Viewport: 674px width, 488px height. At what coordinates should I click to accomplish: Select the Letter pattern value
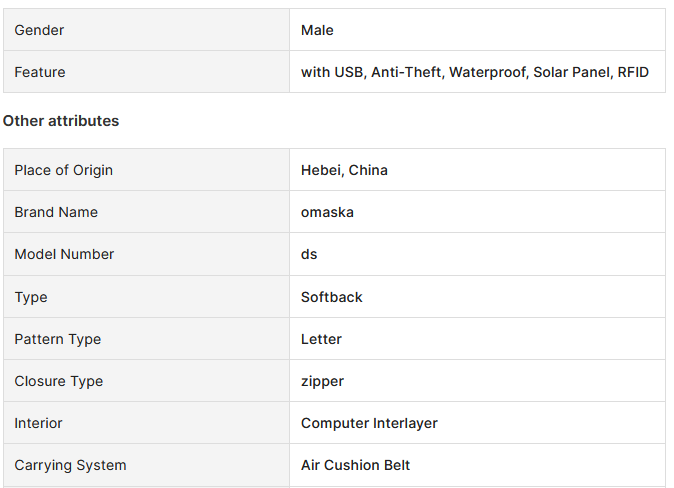pos(321,339)
